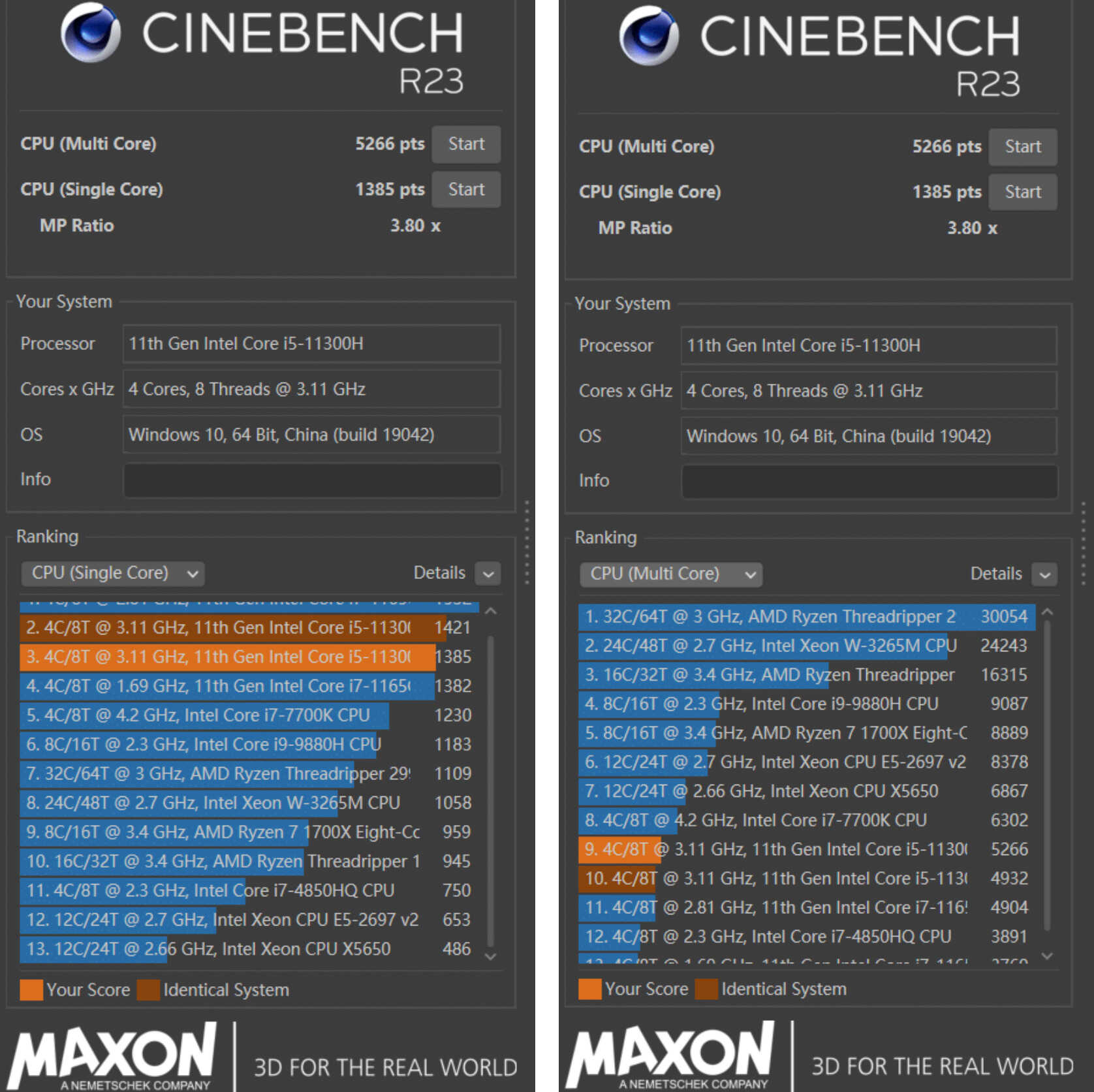Viewport: 1094px width, 1092px height.
Task: Select Threadripper 32C/64T row scoring 30054
Action: click(807, 617)
